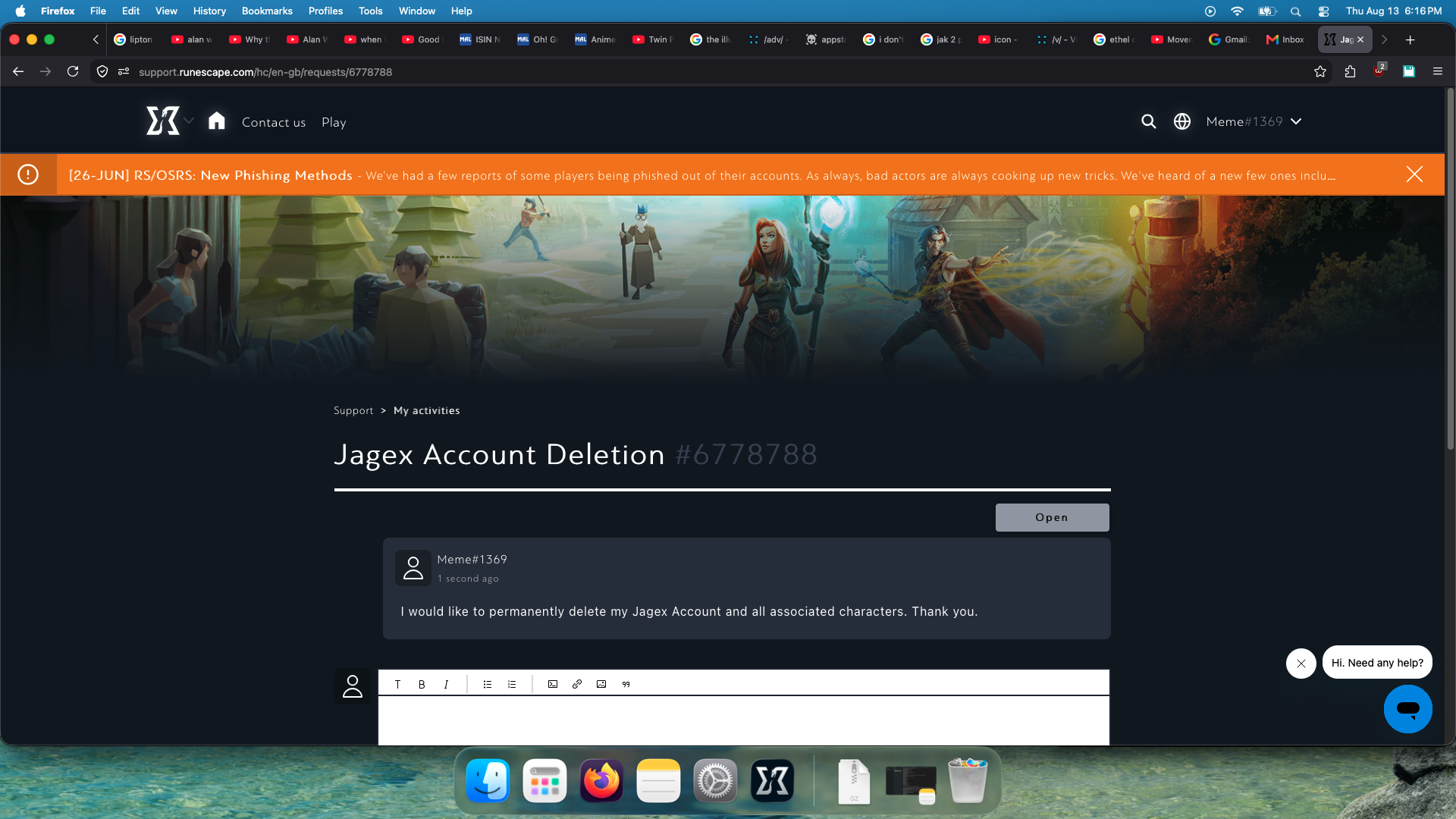Close the active Jagex tab
The width and height of the screenshot is (1456, 819).
tap(1360, 39)
